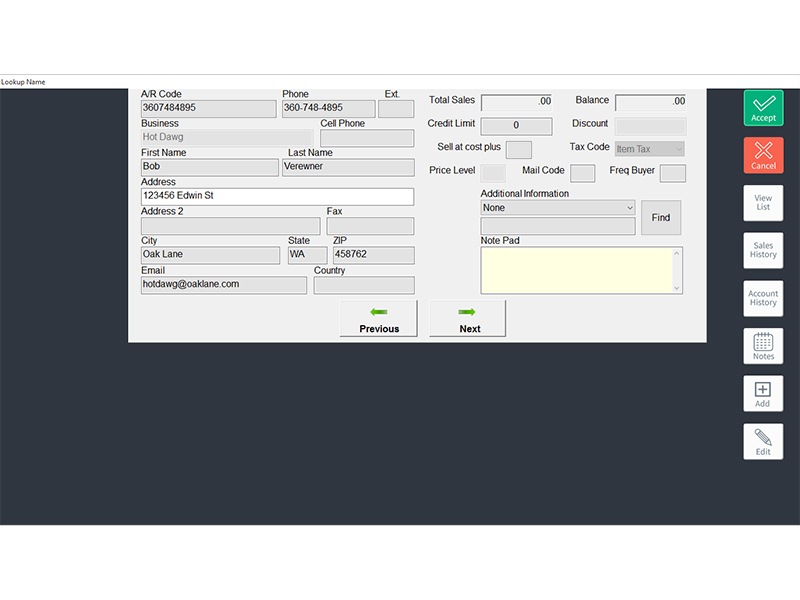This screenshot has height=600, width=800.
Task: Expand the Item Tax selector
Action: click(648, 148)
